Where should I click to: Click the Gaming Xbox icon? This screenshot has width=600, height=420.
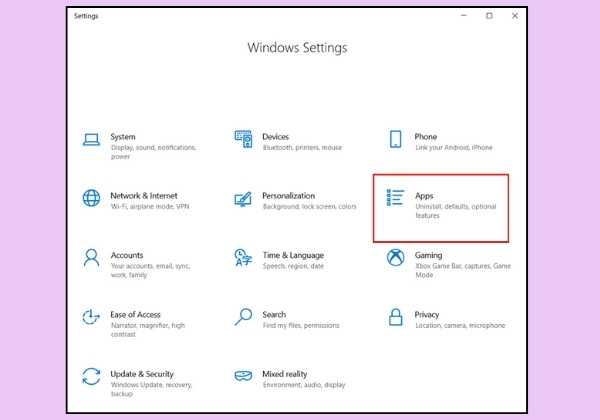tap(395, 257)
